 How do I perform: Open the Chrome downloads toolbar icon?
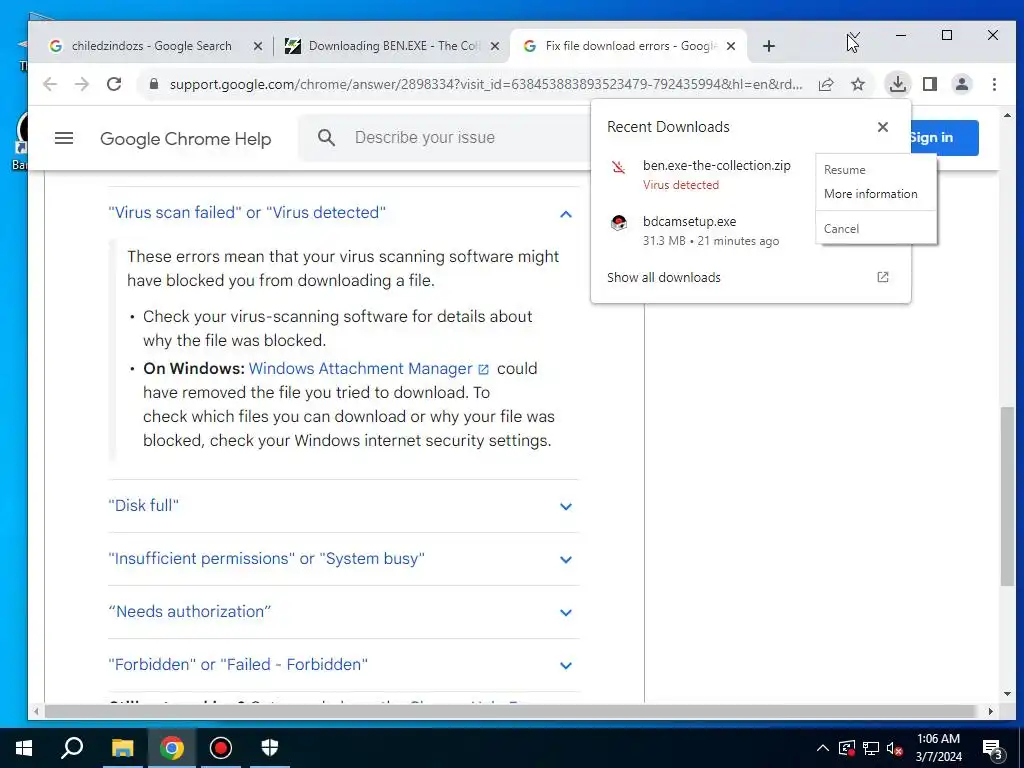point(898,84)
